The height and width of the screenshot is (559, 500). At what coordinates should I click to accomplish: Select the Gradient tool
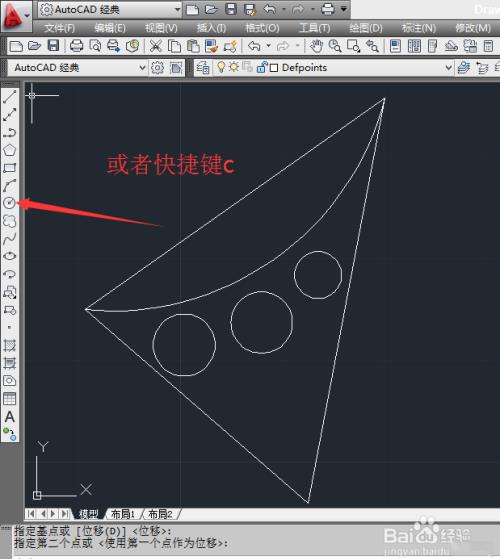(10, 363)
